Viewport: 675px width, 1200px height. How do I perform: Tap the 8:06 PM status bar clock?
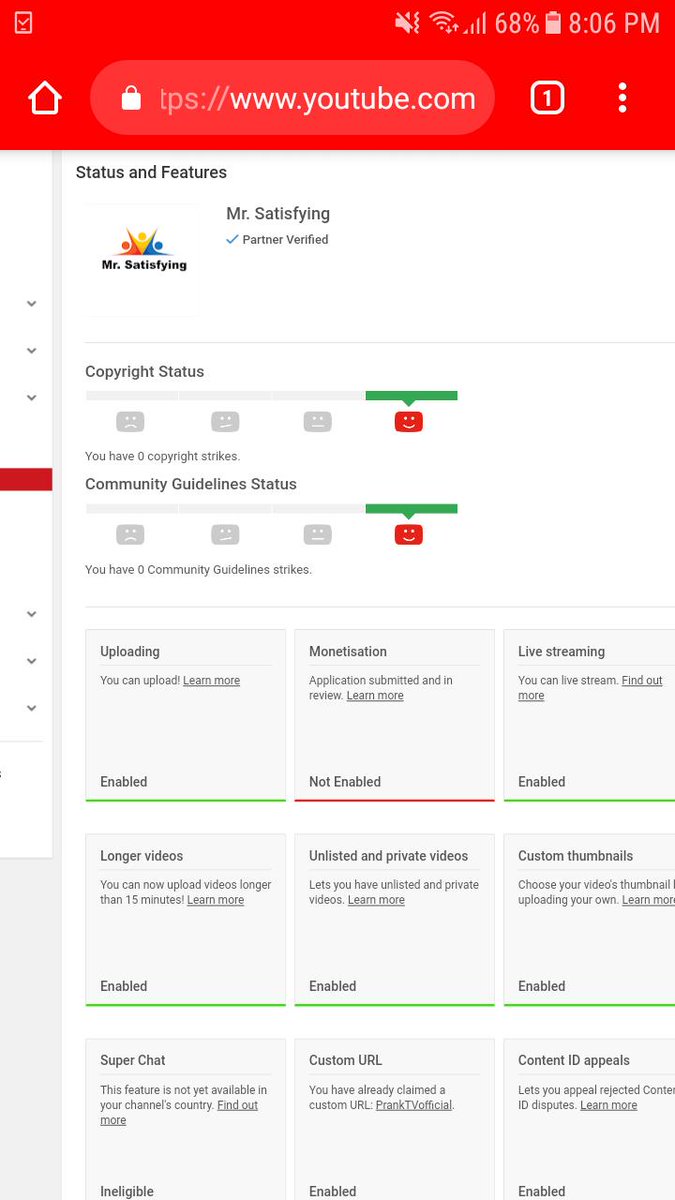[614, 22]
